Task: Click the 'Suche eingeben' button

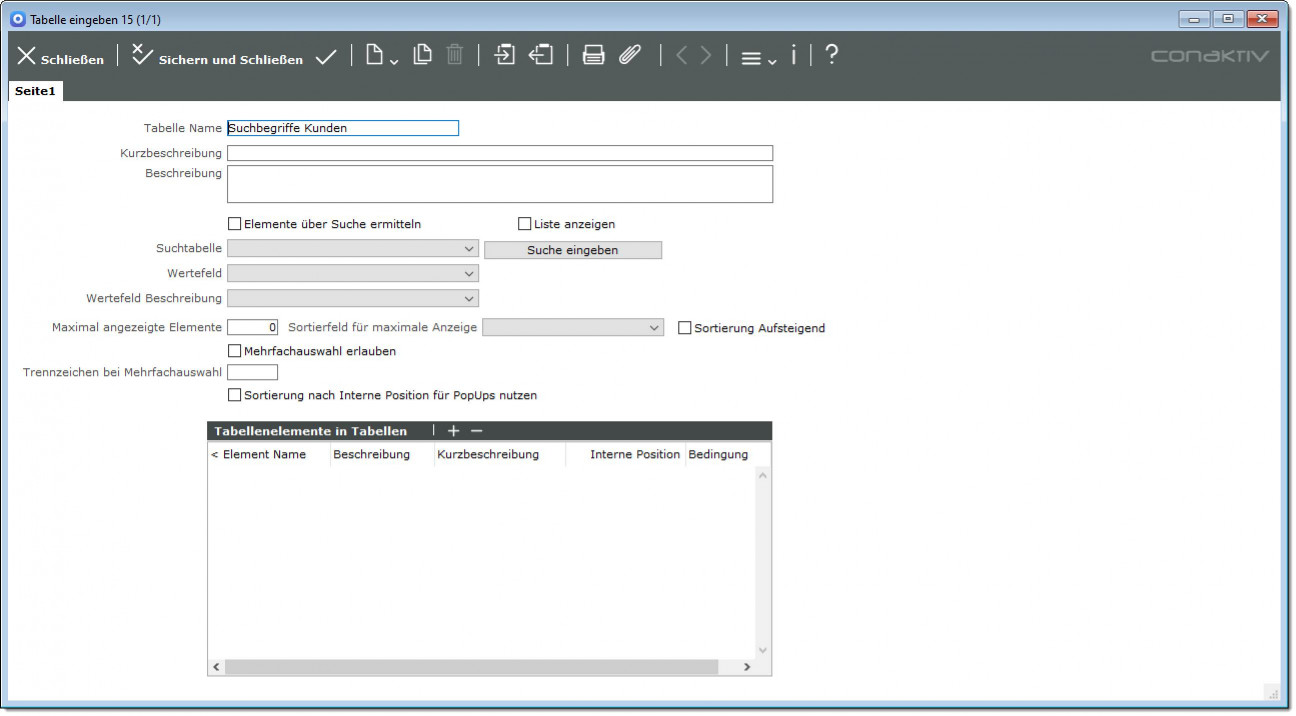Action: coord(572,250)
